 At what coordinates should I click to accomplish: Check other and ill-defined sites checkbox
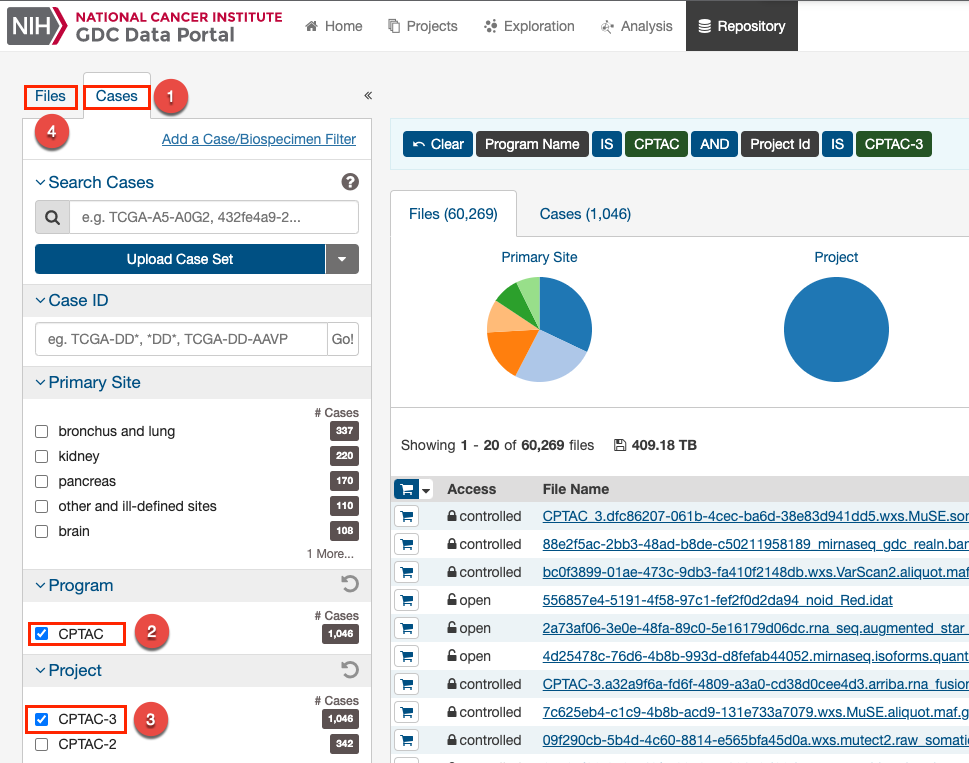pos(41,507)
